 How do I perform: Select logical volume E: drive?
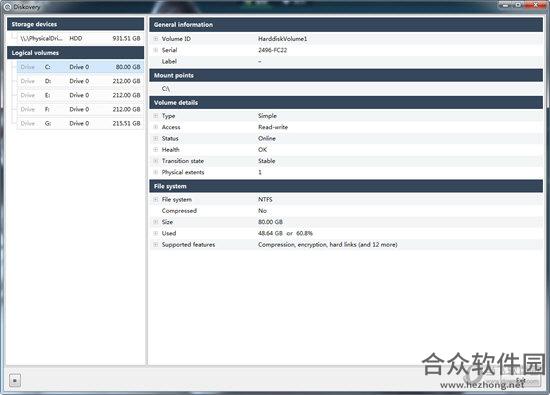tap(80, 95)
